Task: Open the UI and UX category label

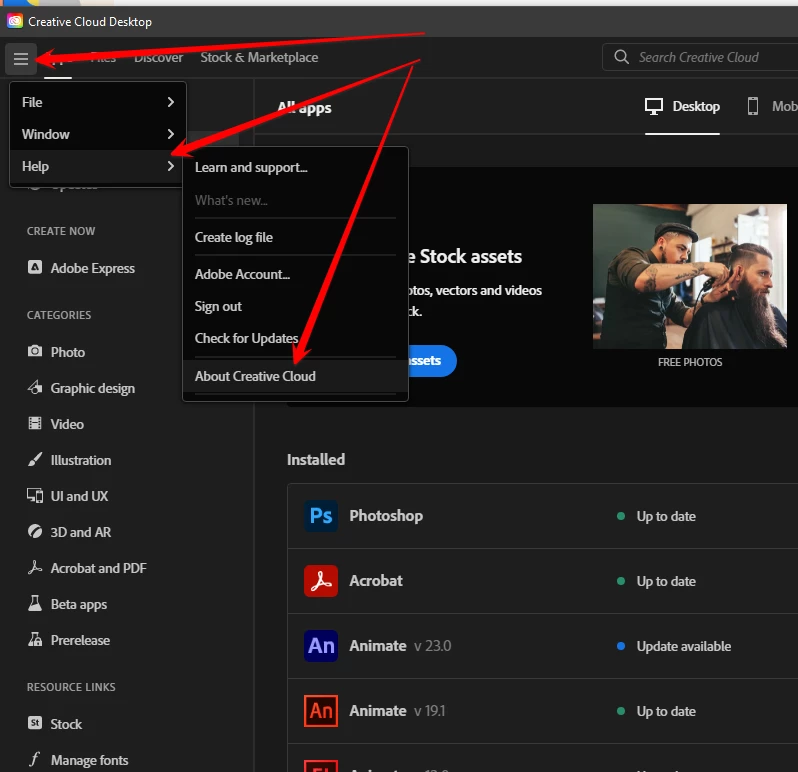Action: click(79, 496)
